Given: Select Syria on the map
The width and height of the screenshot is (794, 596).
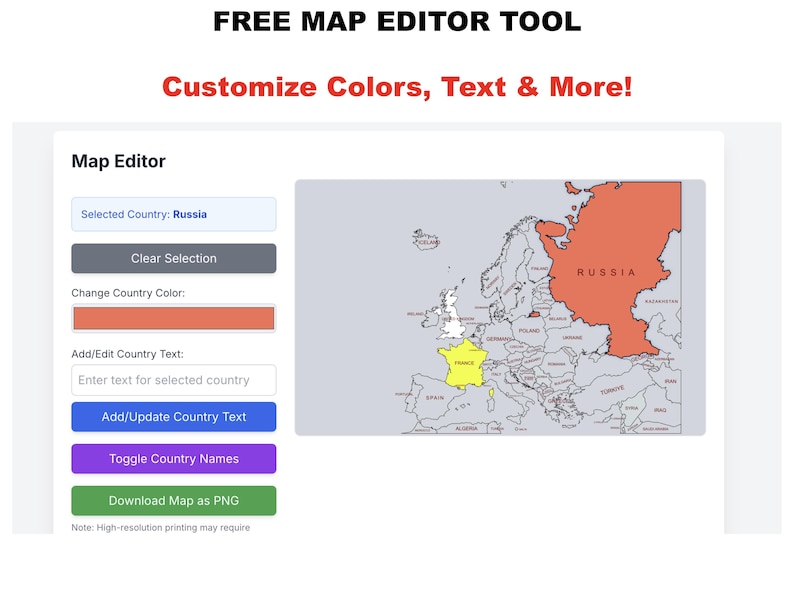Looking at the screenshot, I should 631,408.
